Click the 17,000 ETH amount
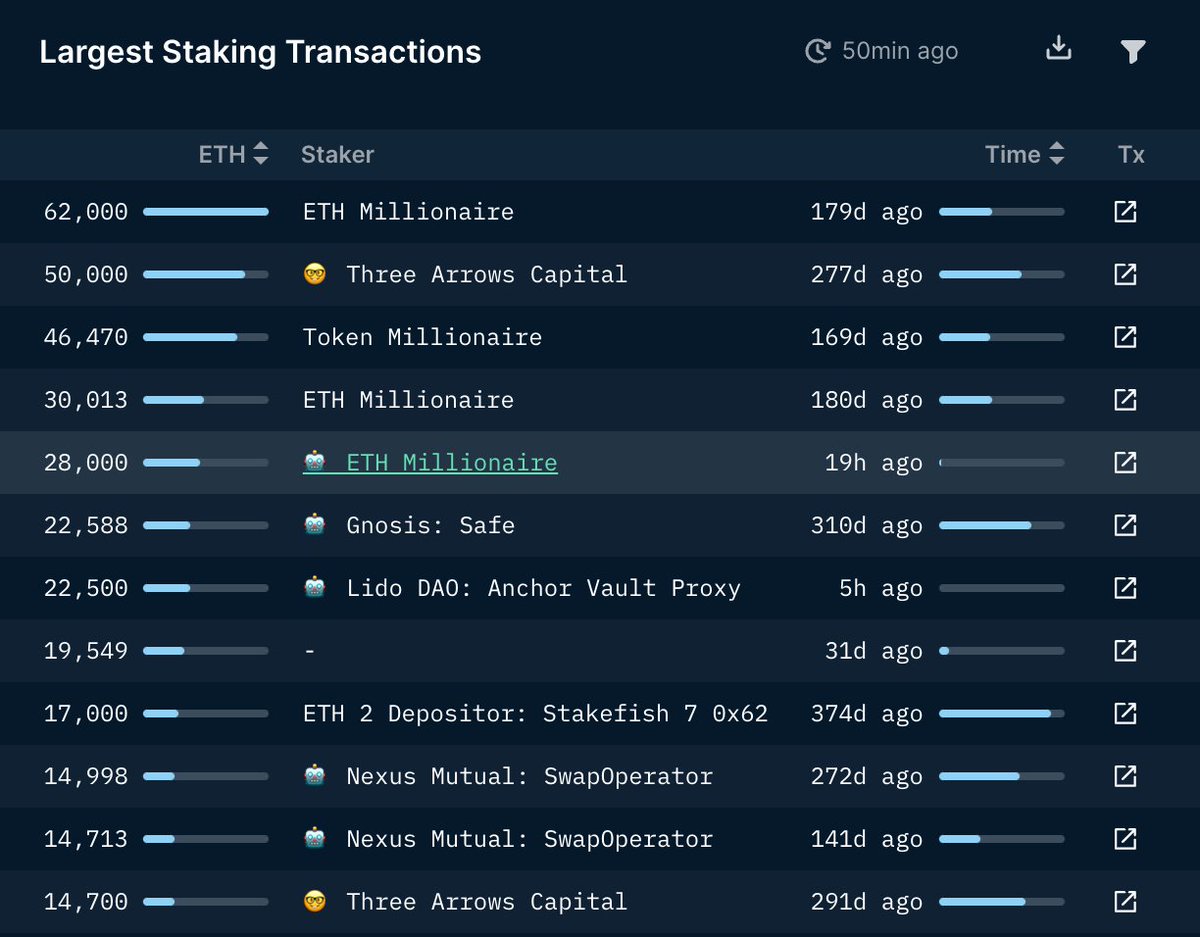This screenshot has height=937, width=1200. pos(86,714)
